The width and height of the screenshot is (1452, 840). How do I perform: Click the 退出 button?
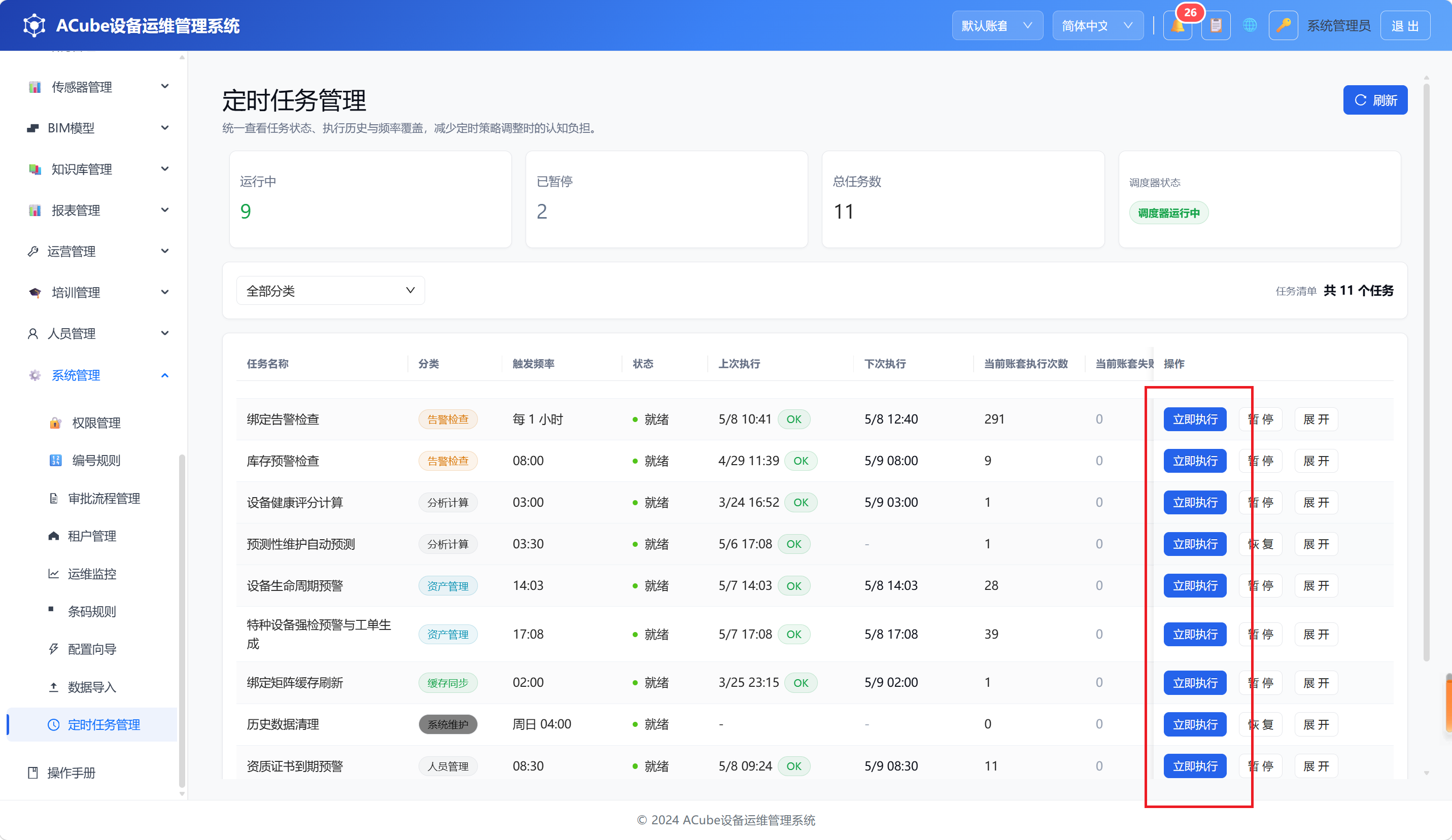click(1405, 26)
